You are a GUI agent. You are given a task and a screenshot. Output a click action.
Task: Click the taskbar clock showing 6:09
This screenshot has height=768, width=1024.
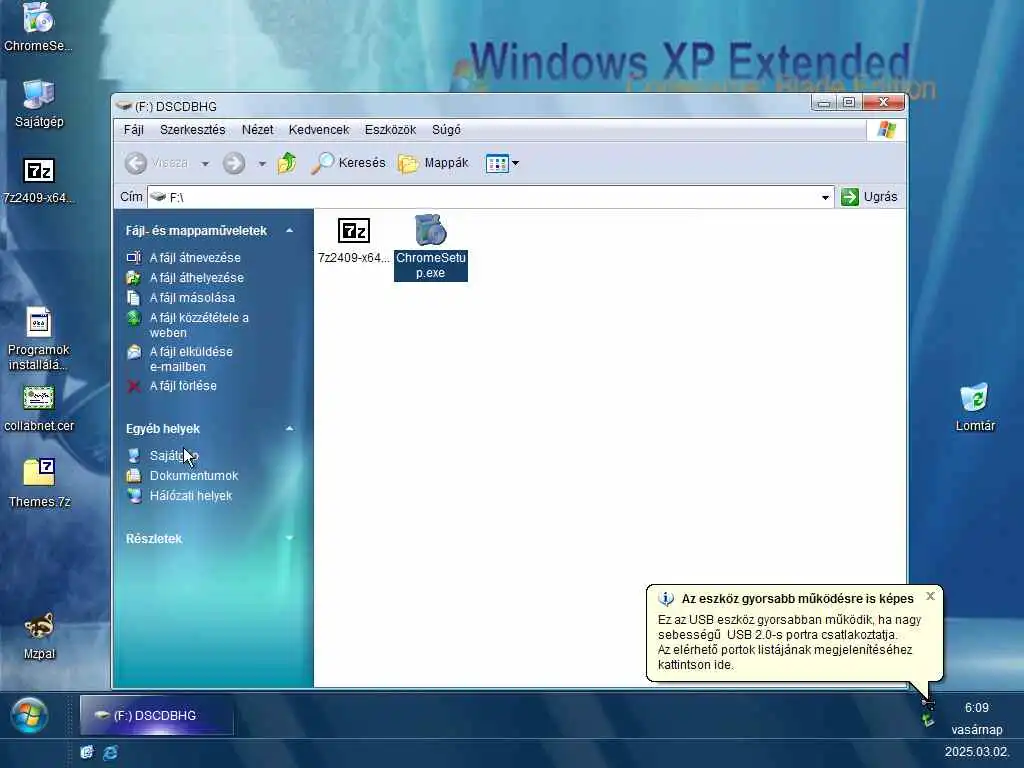click(x=976, y=708)
